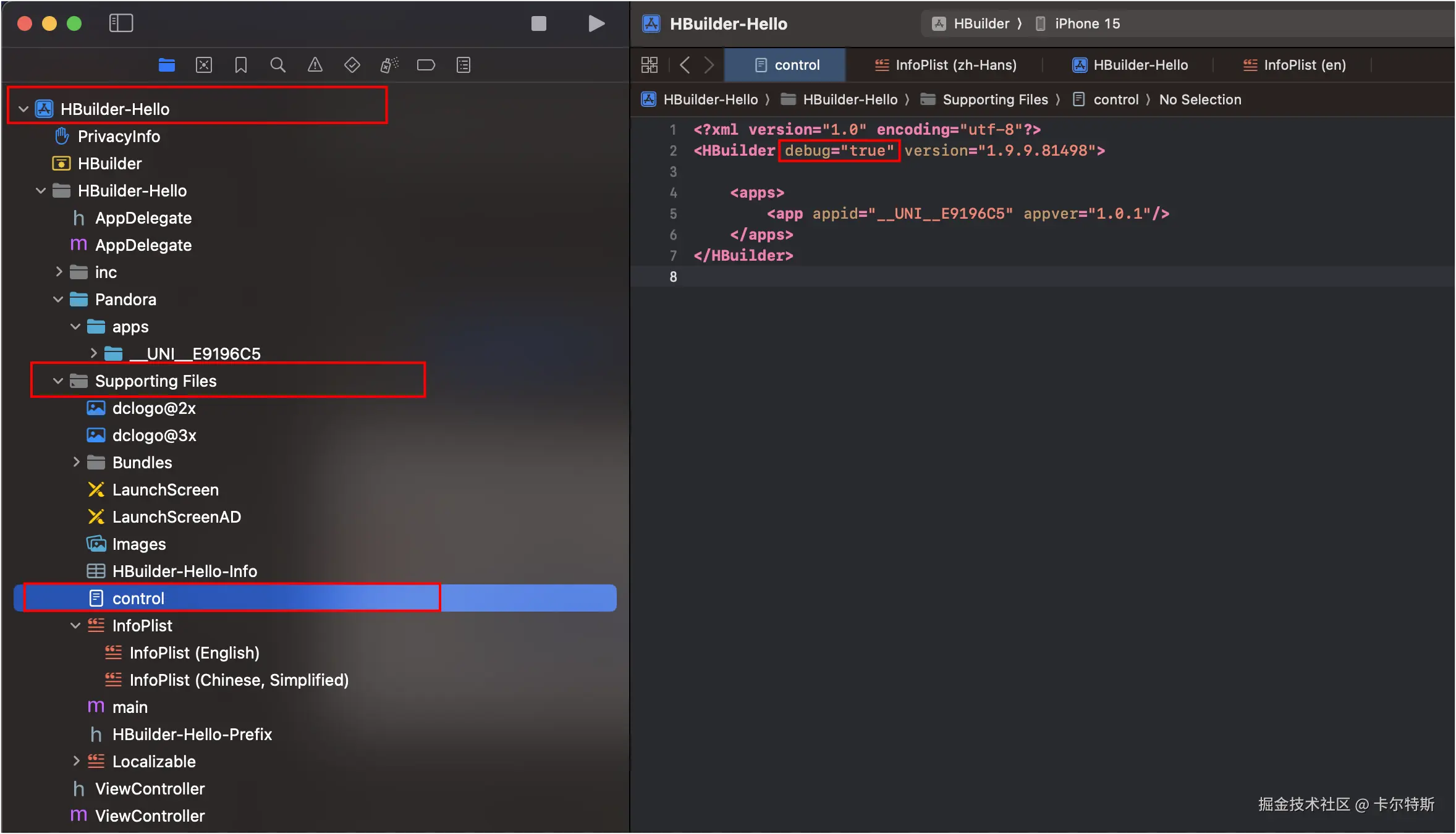Expand the inc folder
Image resolution: width=1456 pixels, height=834 pixels.
click(59, 272)
